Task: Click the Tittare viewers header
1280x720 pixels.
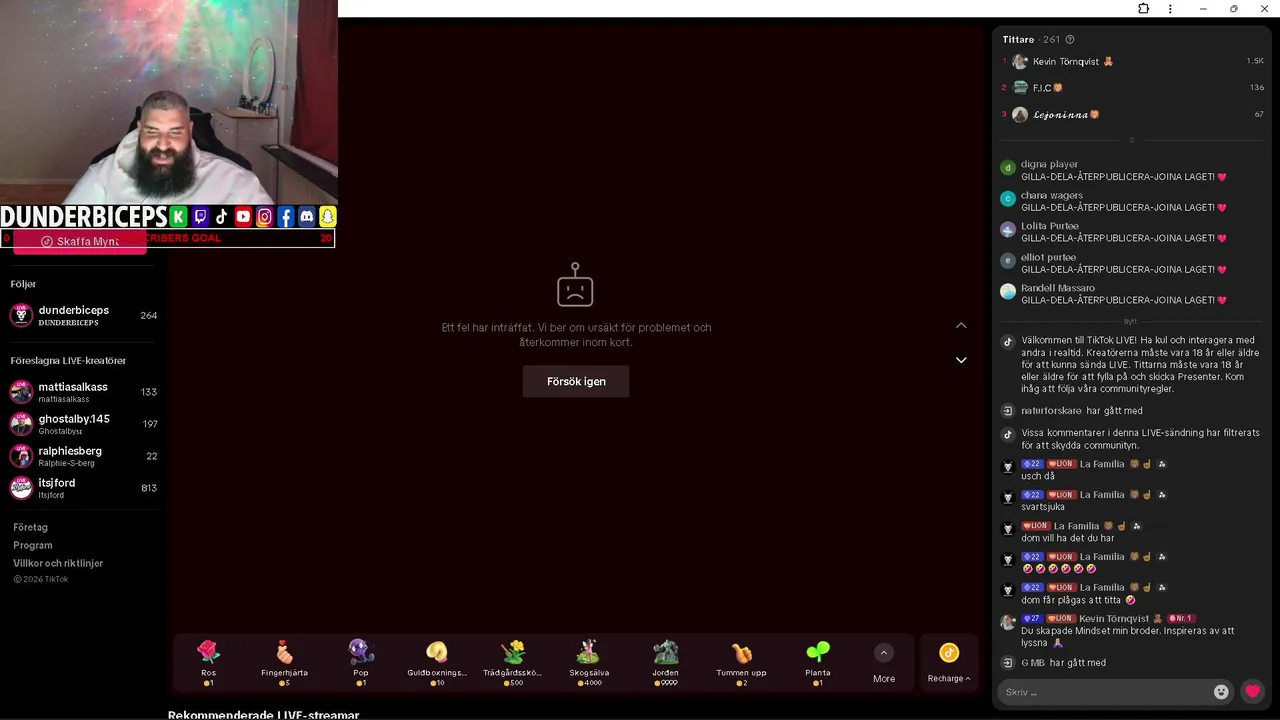Action: point(1018,39)
